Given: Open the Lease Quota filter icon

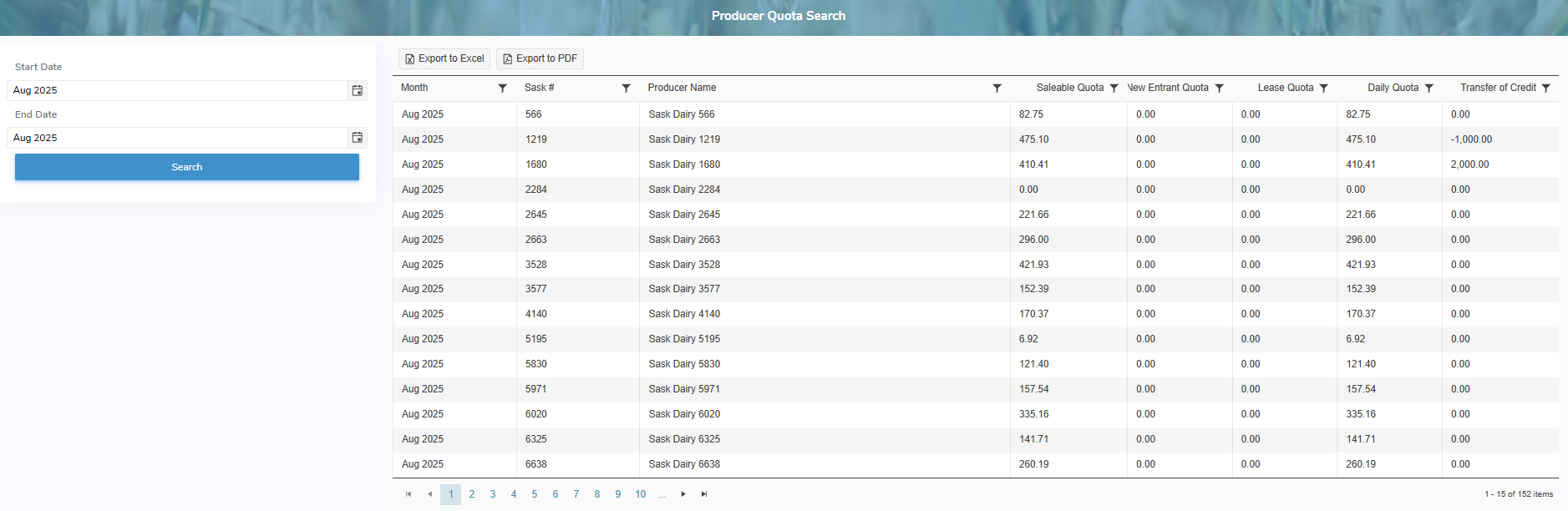Looking at the screenshot, I should 1323,88.
